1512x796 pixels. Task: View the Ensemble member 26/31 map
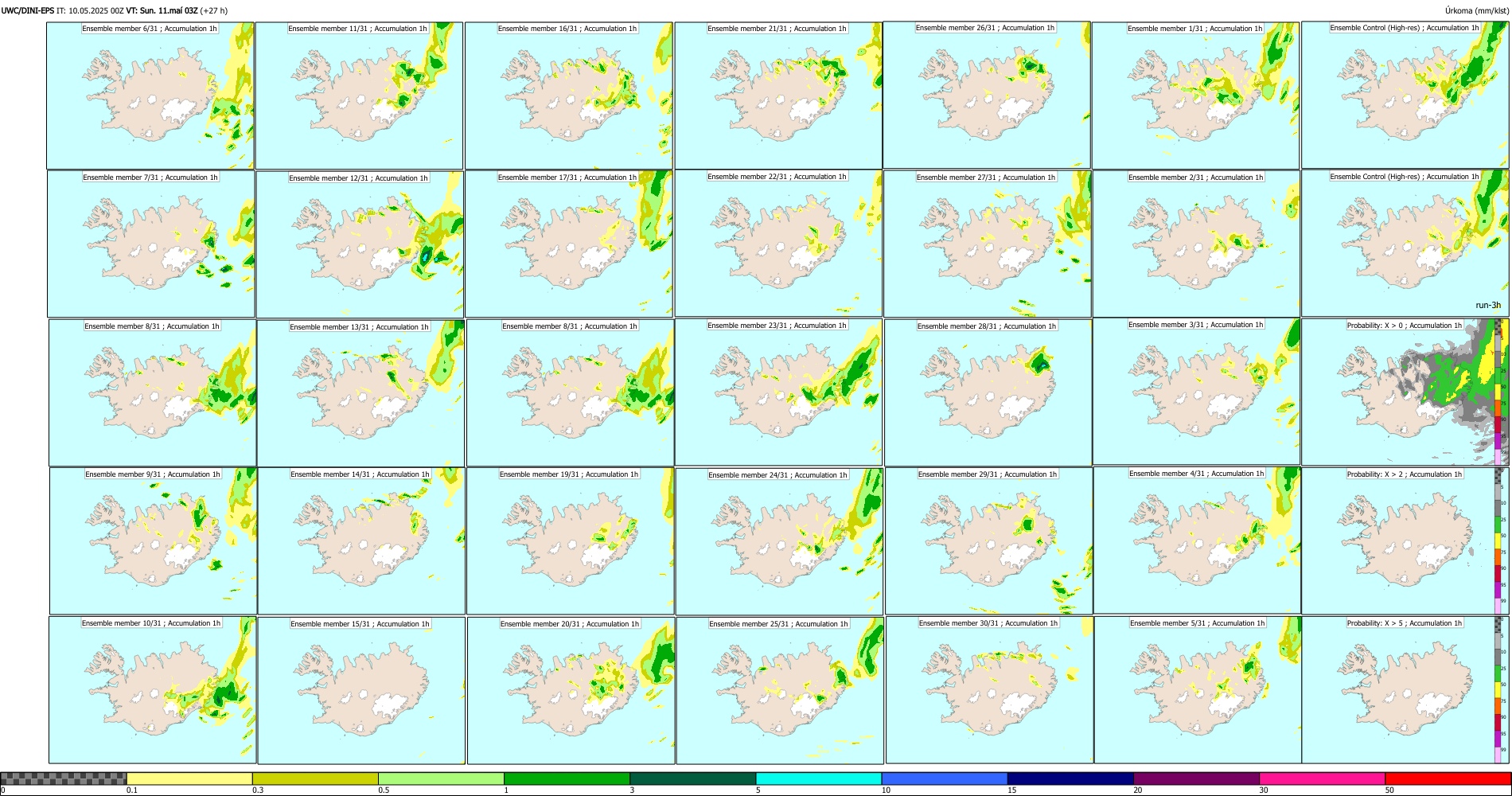coord(987,95)
